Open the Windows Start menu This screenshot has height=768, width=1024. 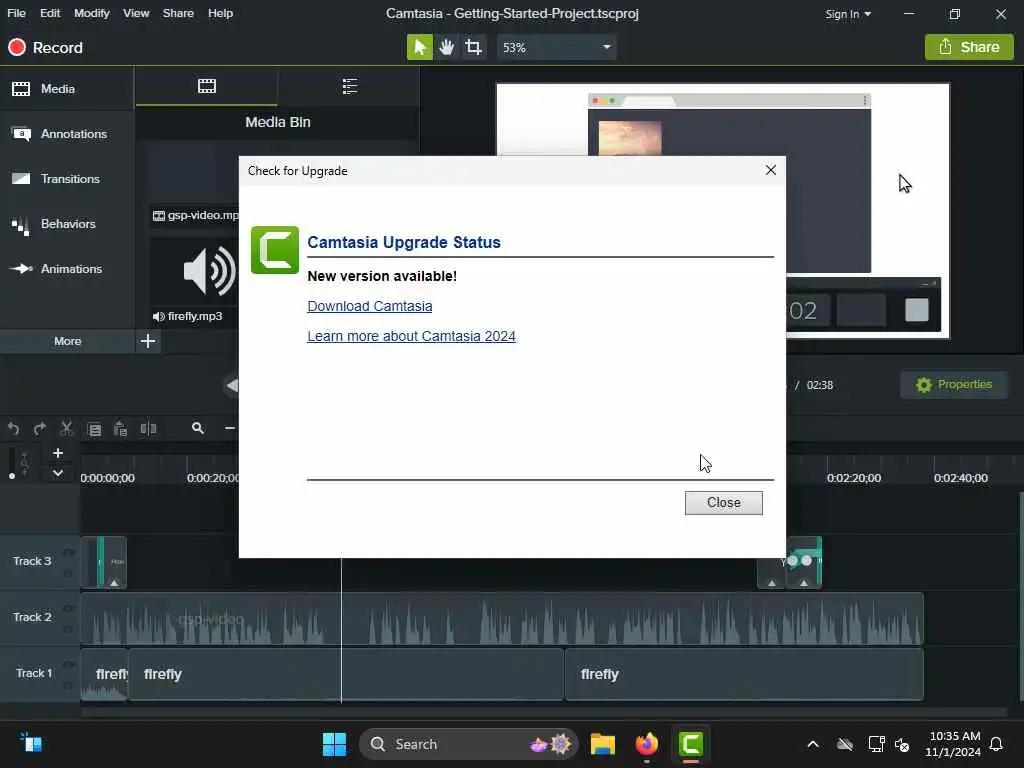point(334,744)
